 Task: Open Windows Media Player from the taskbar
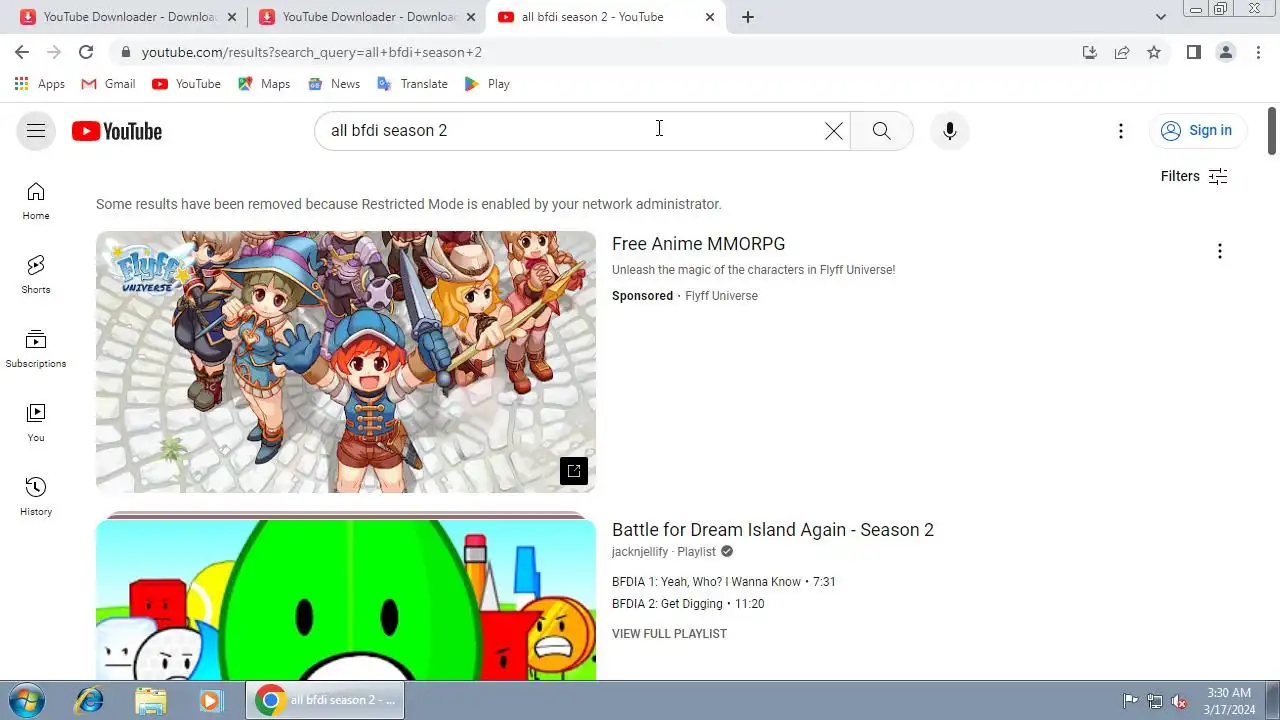coord(210,700)
